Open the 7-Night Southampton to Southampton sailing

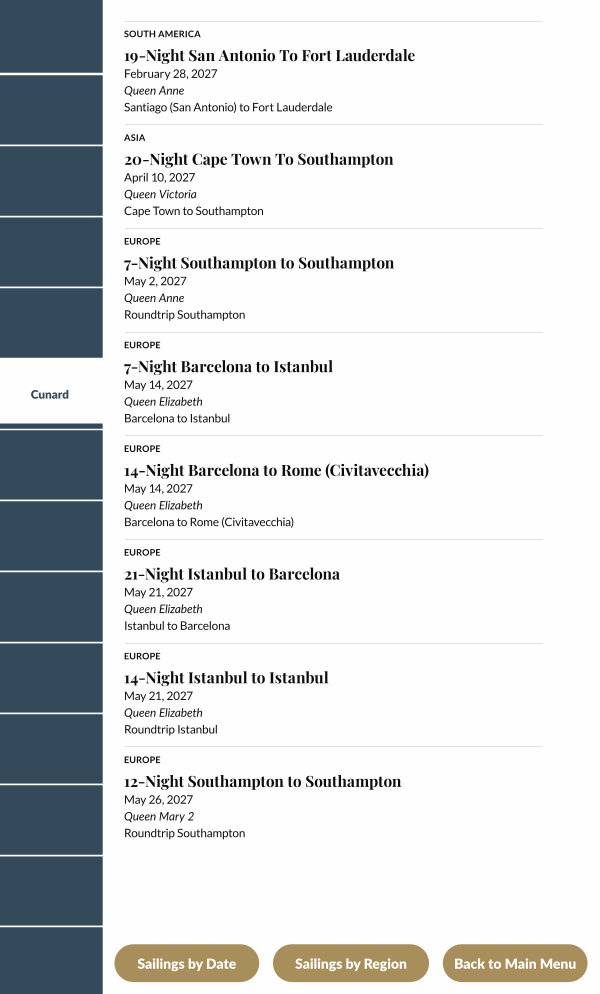(258, 263)
